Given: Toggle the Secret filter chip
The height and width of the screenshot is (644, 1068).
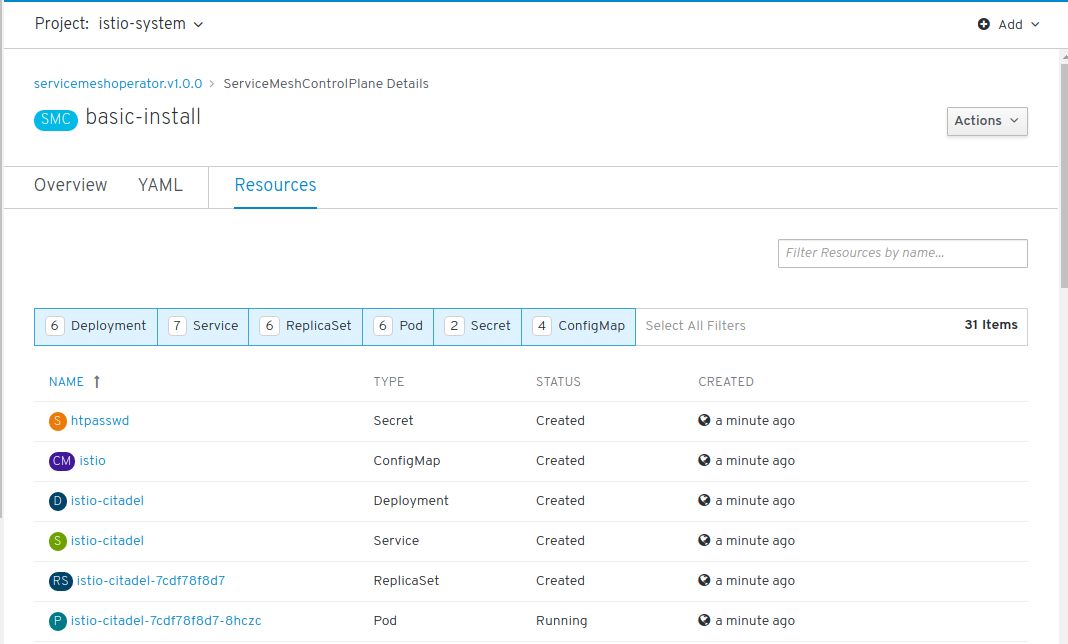Looking at the screenshot, I should [x=477, y=326].
